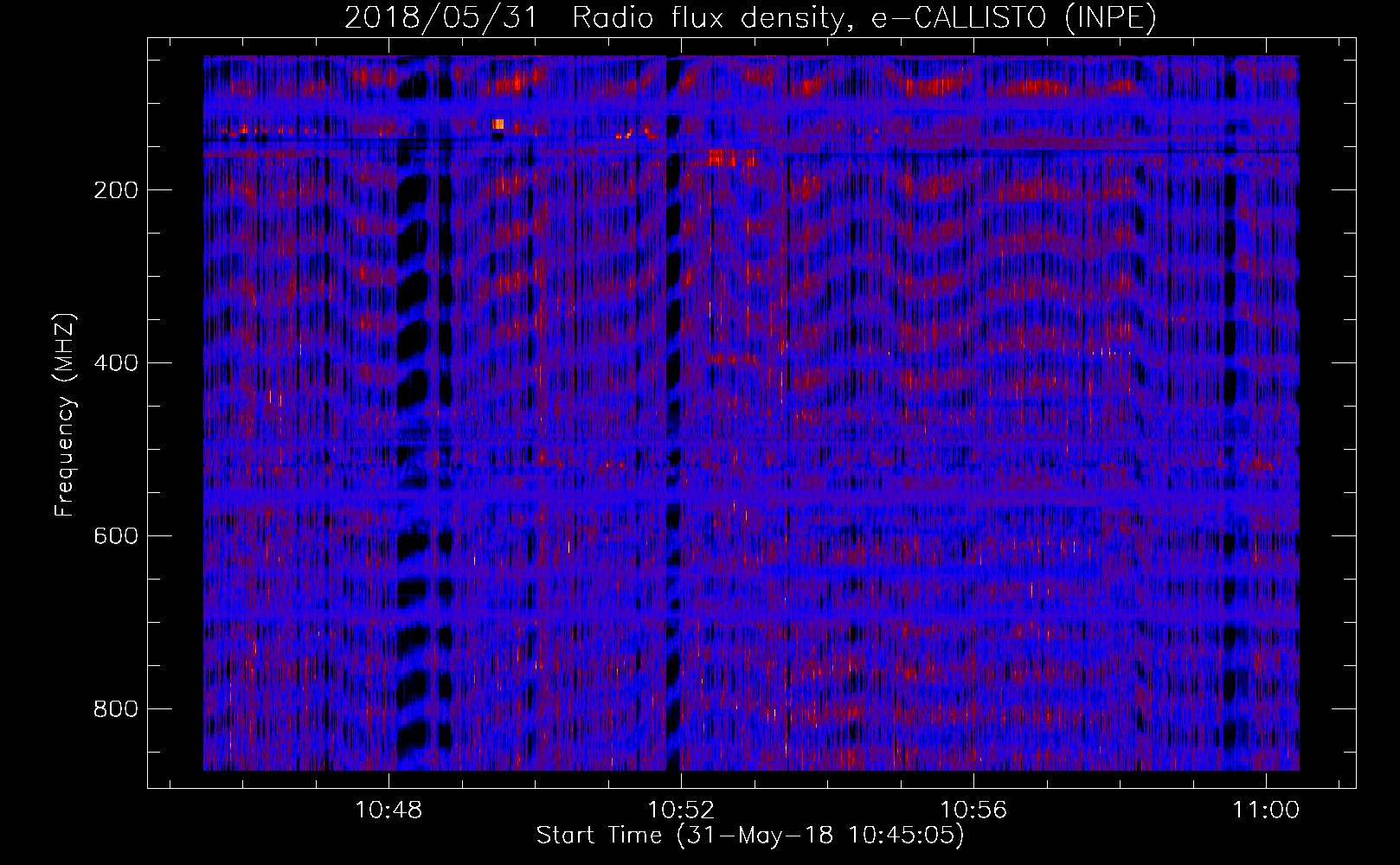
Task: Click the plot title '2018/05/31 Radio flux density, e-CALLISTO (INPE)'
Action: tap(750, 18)
